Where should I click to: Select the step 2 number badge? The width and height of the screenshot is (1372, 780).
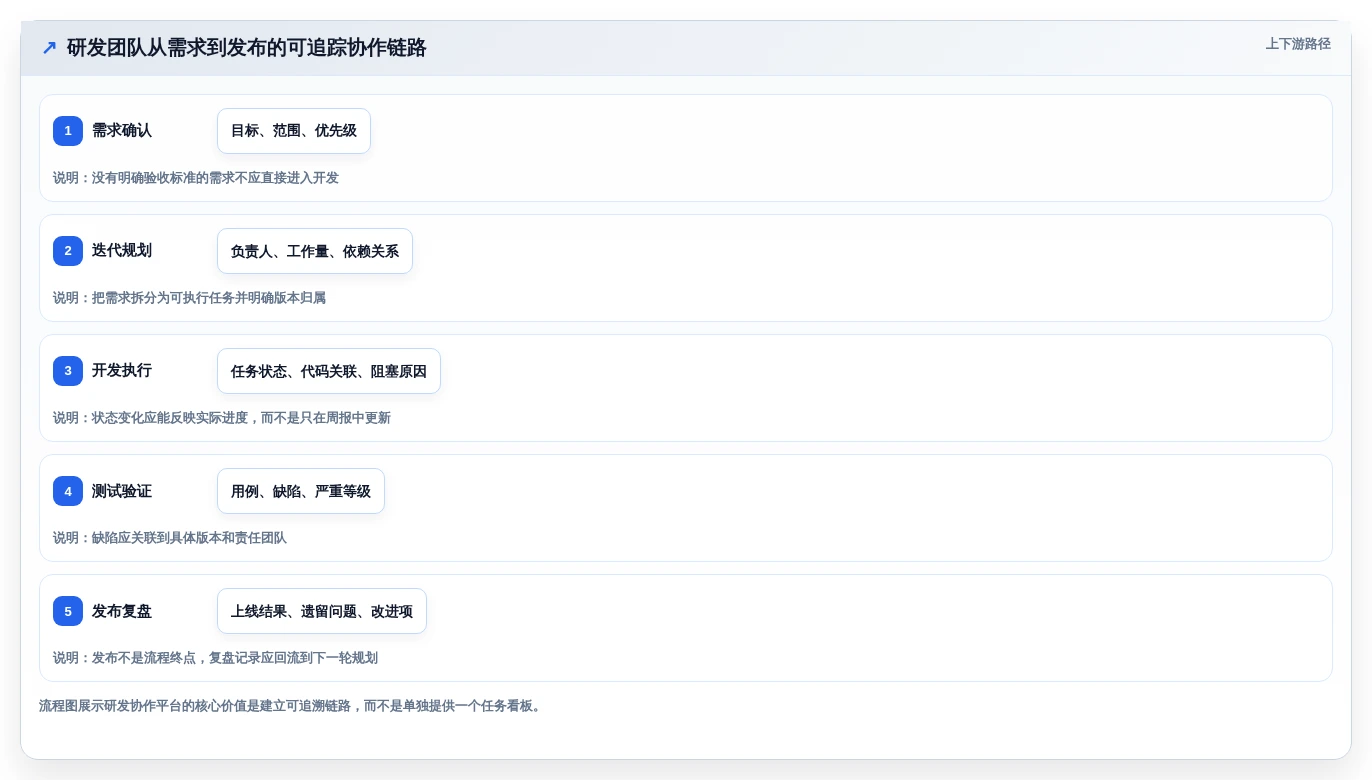(68, 251)
